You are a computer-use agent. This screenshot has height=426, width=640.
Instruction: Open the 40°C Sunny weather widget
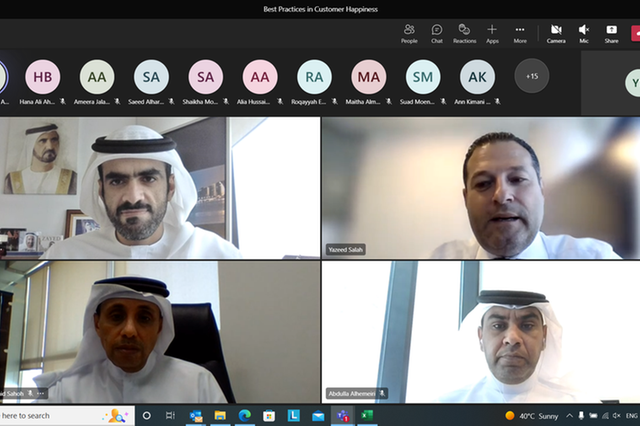tap(531, 416)
